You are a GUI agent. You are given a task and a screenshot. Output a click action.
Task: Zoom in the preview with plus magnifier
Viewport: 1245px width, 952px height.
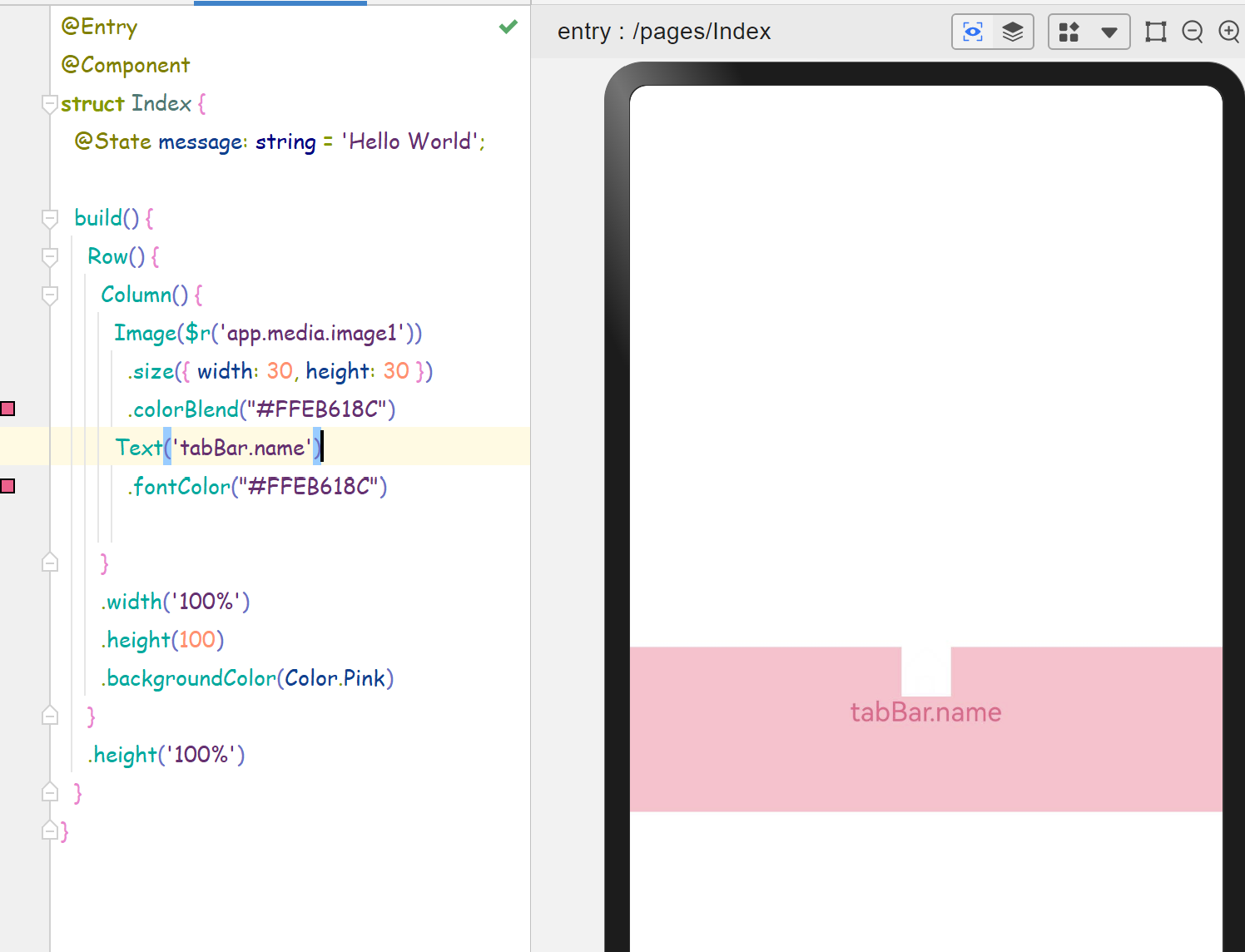[1229, 32]
